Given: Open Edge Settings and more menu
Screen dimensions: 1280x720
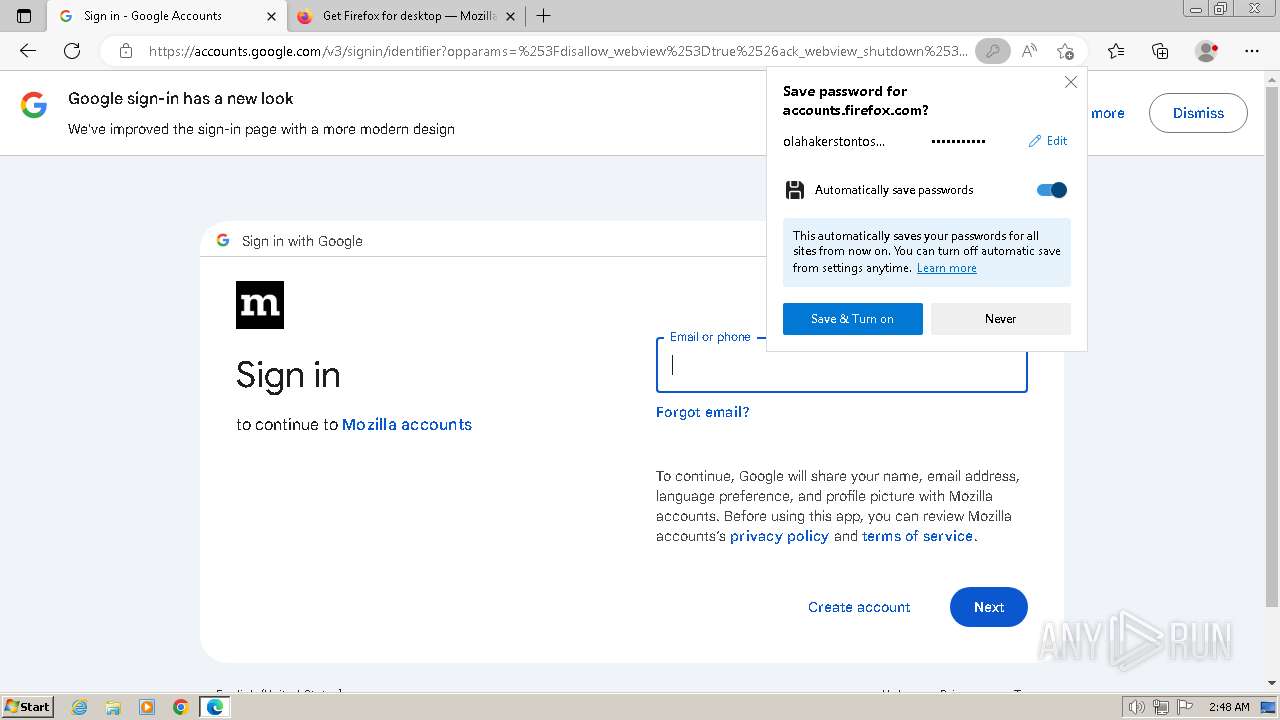Looking at the screenshot, I should point(1252,51).
